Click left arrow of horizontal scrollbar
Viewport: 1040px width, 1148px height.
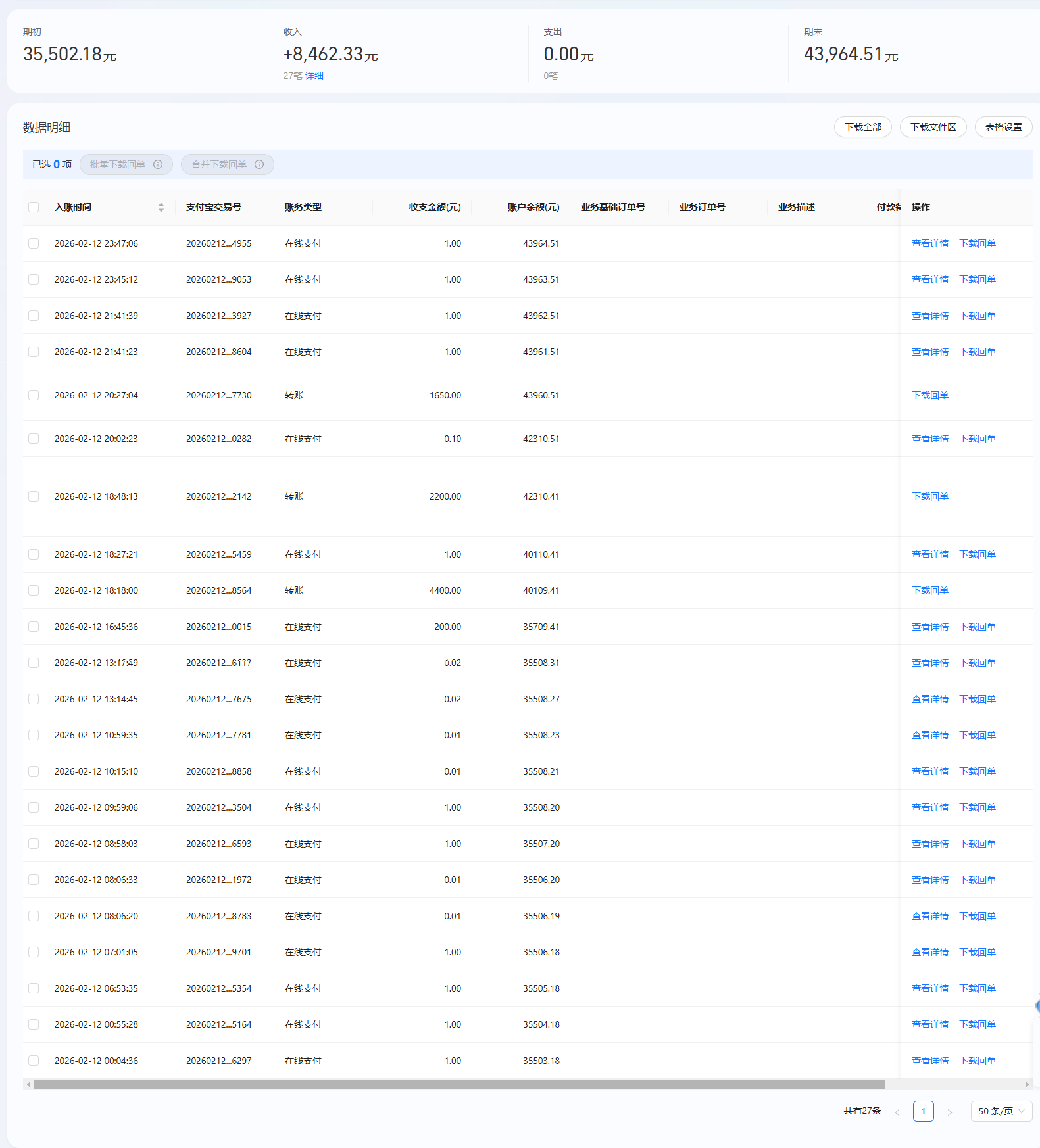[x=27, y=1084]
